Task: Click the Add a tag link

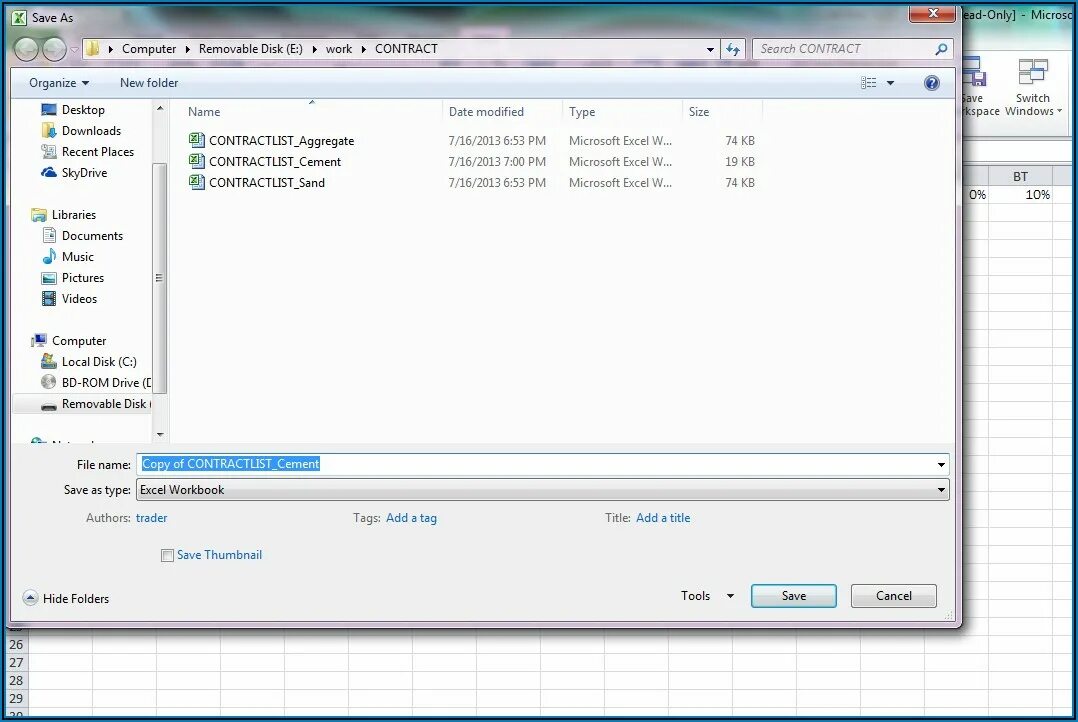Action: point(411,518)
